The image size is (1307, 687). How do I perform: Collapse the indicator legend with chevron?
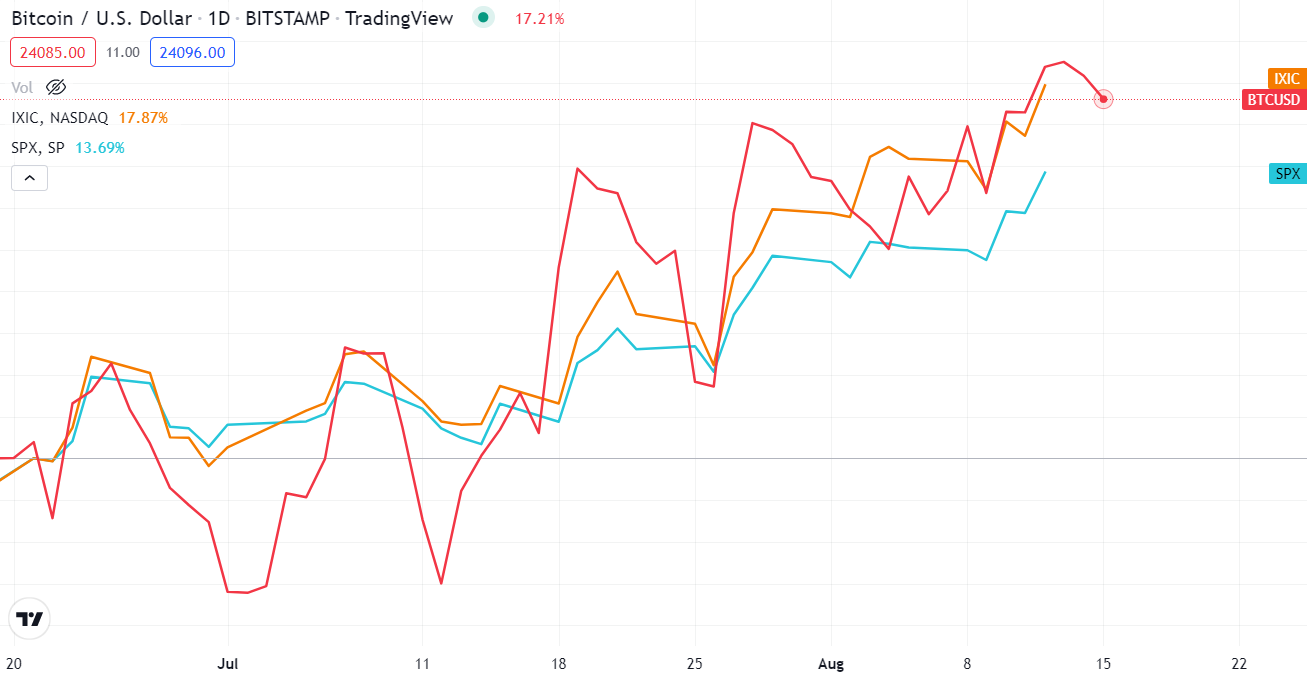point(29,179)
